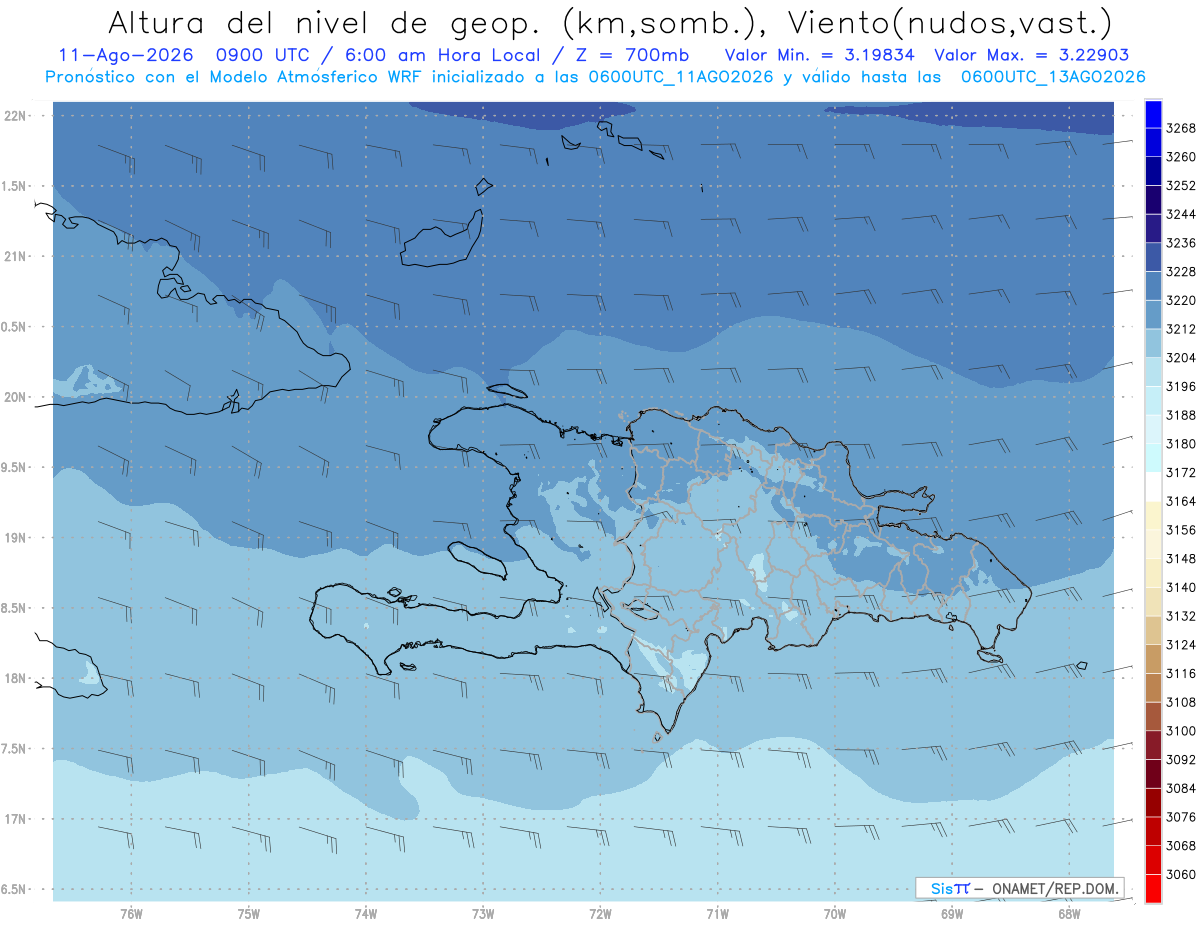Click the '3228' colorbar value
This screenshot has width=1200, height=927.
(x=1181, y=272)
